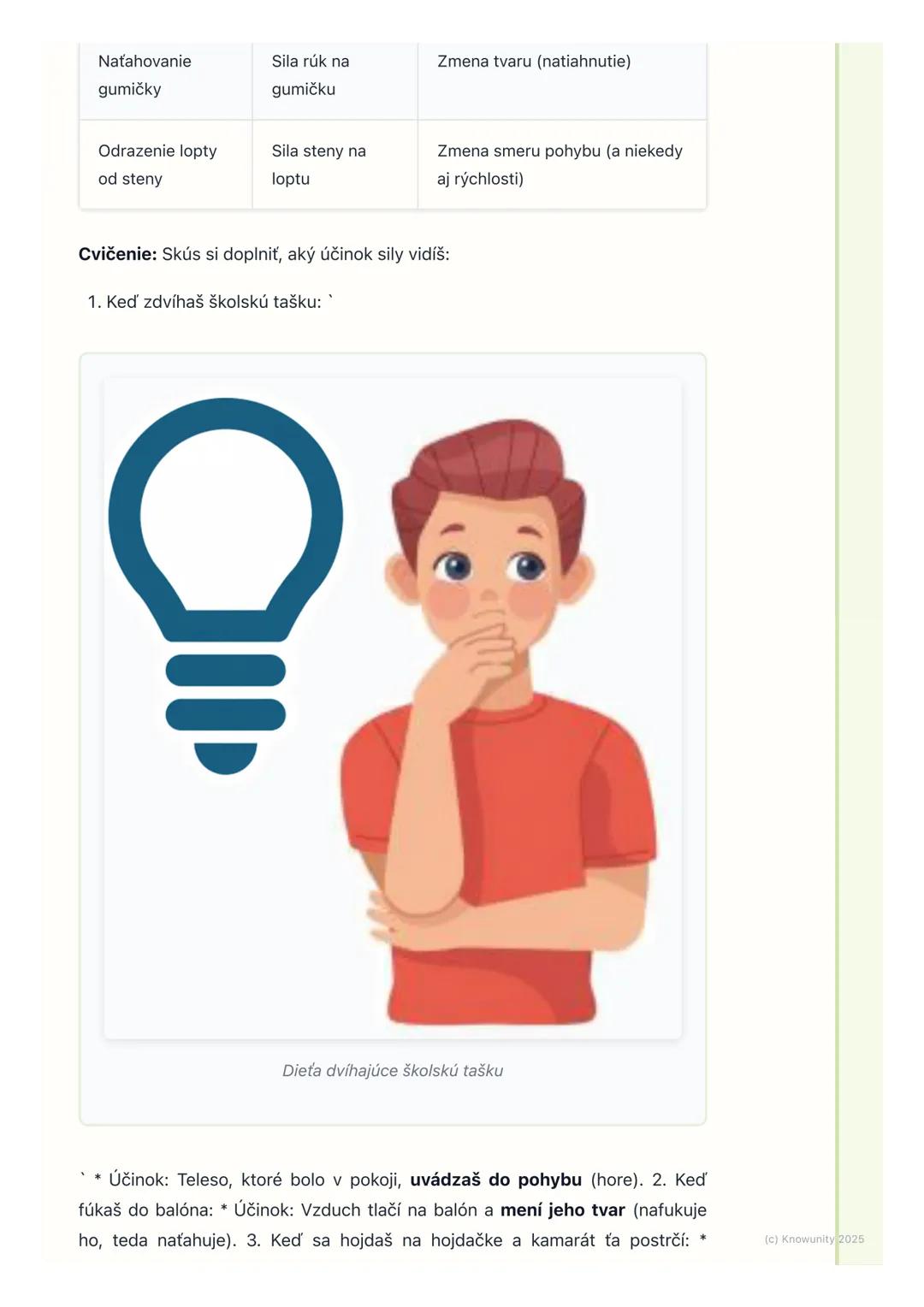
Task: Click the bold text 'mení jeho tvar'
Action: click(x=563, y=1209)
